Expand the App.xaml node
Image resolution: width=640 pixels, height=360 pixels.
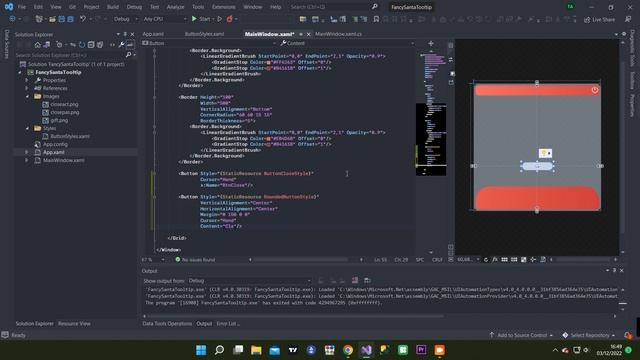[27, 152]
